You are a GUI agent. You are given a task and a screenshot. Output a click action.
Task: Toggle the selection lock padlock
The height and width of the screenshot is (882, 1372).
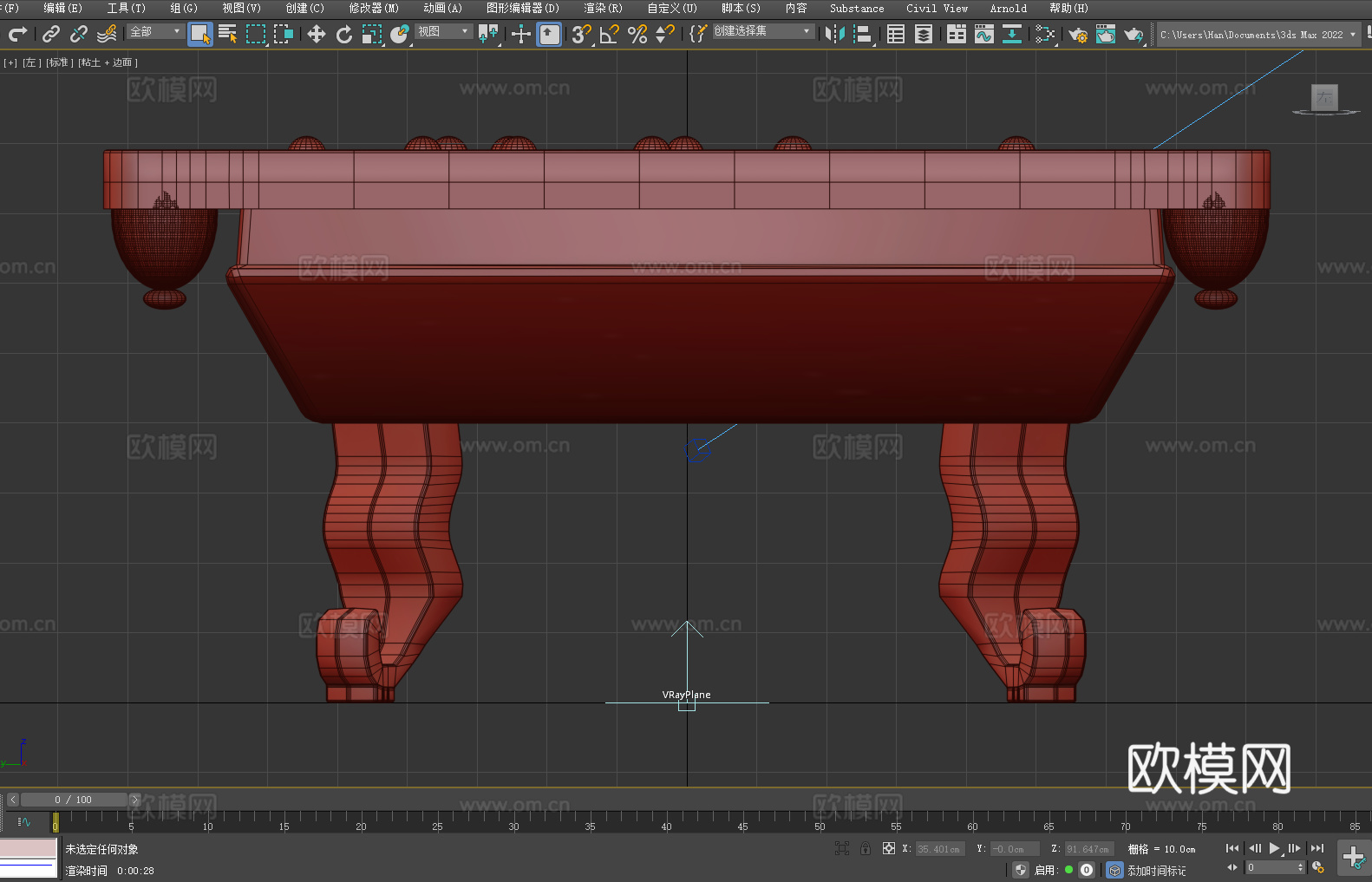pyautogui.click(x=865, y=848)
